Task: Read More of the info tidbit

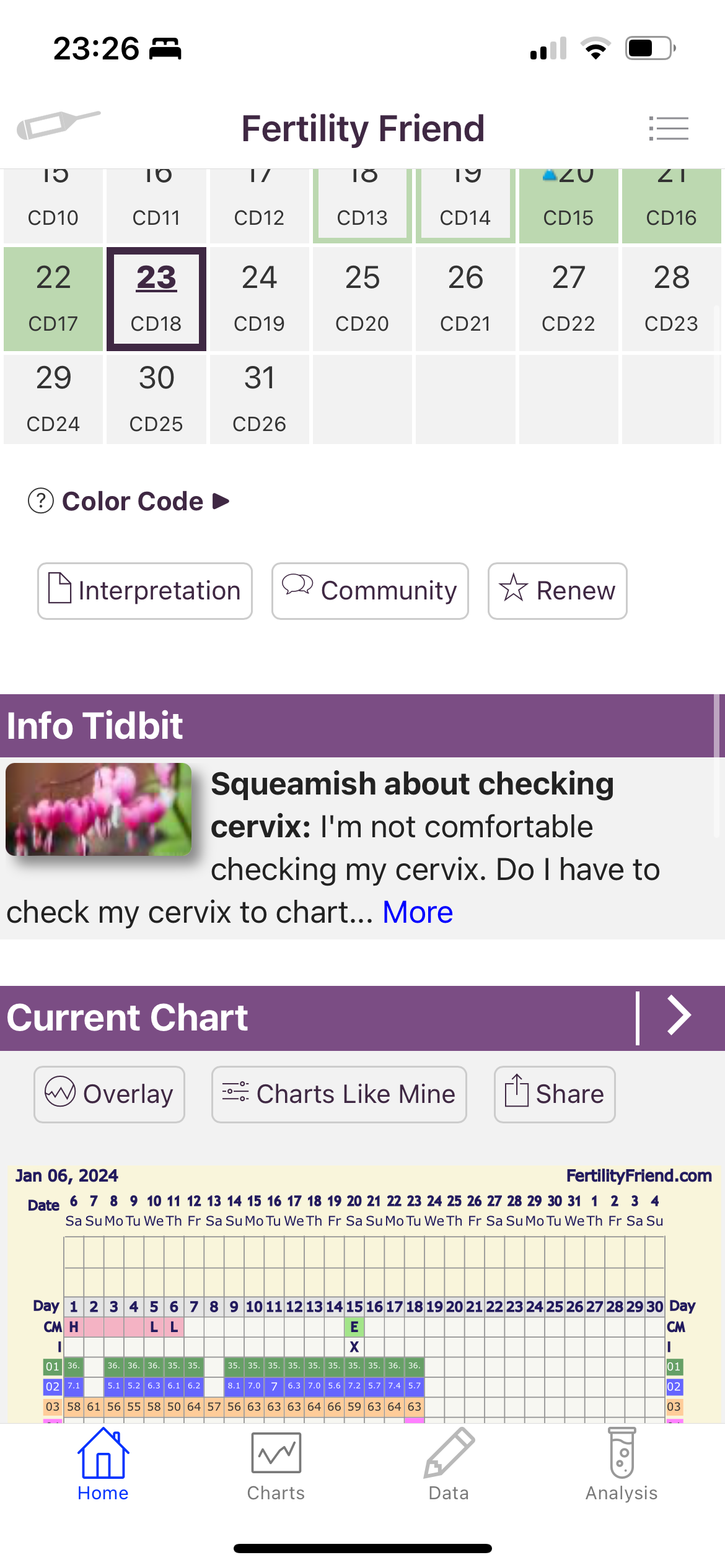Action: tap(418, 912)
